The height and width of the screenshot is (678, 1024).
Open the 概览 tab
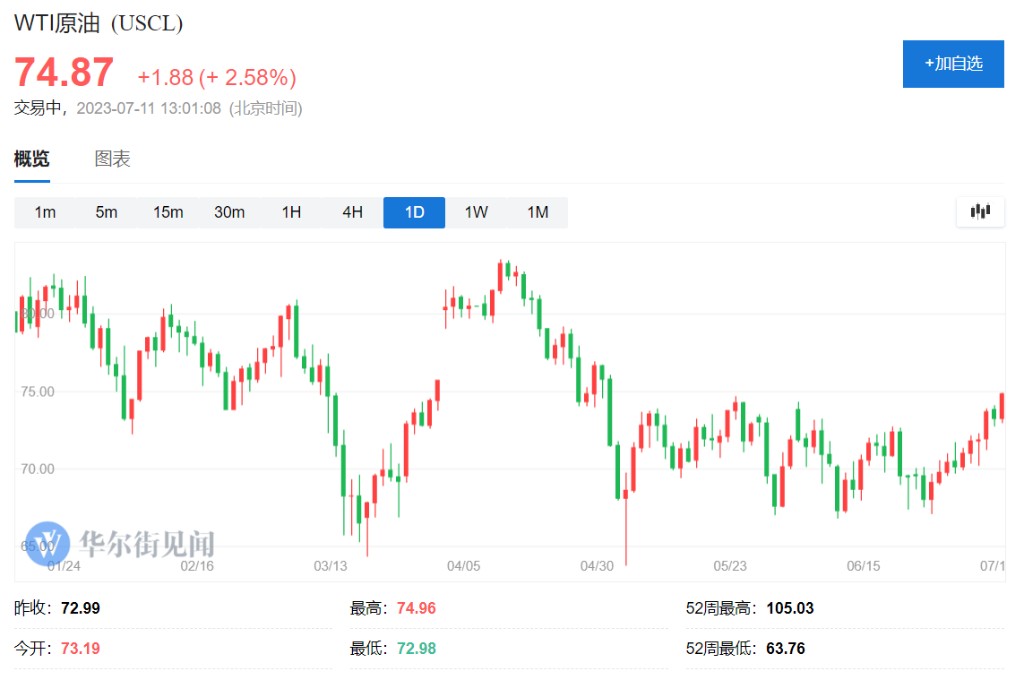(x=32, y=159)
